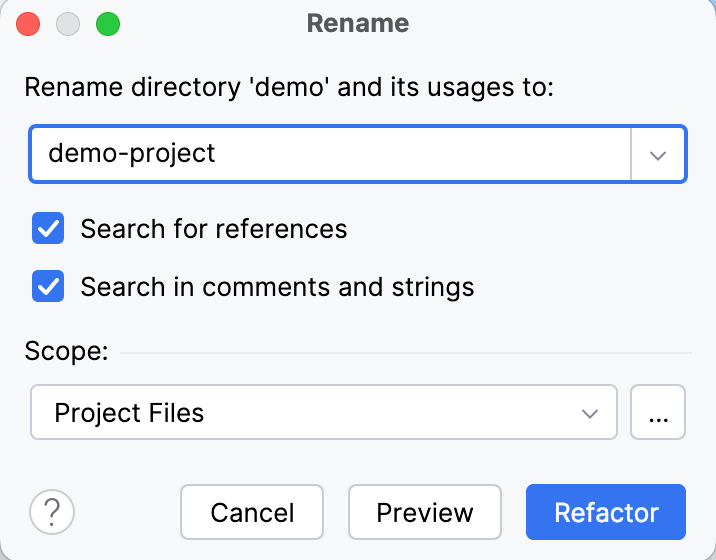Cancel the rename dialog
This screenshot has width=716, height=560.
coord(252,513)
